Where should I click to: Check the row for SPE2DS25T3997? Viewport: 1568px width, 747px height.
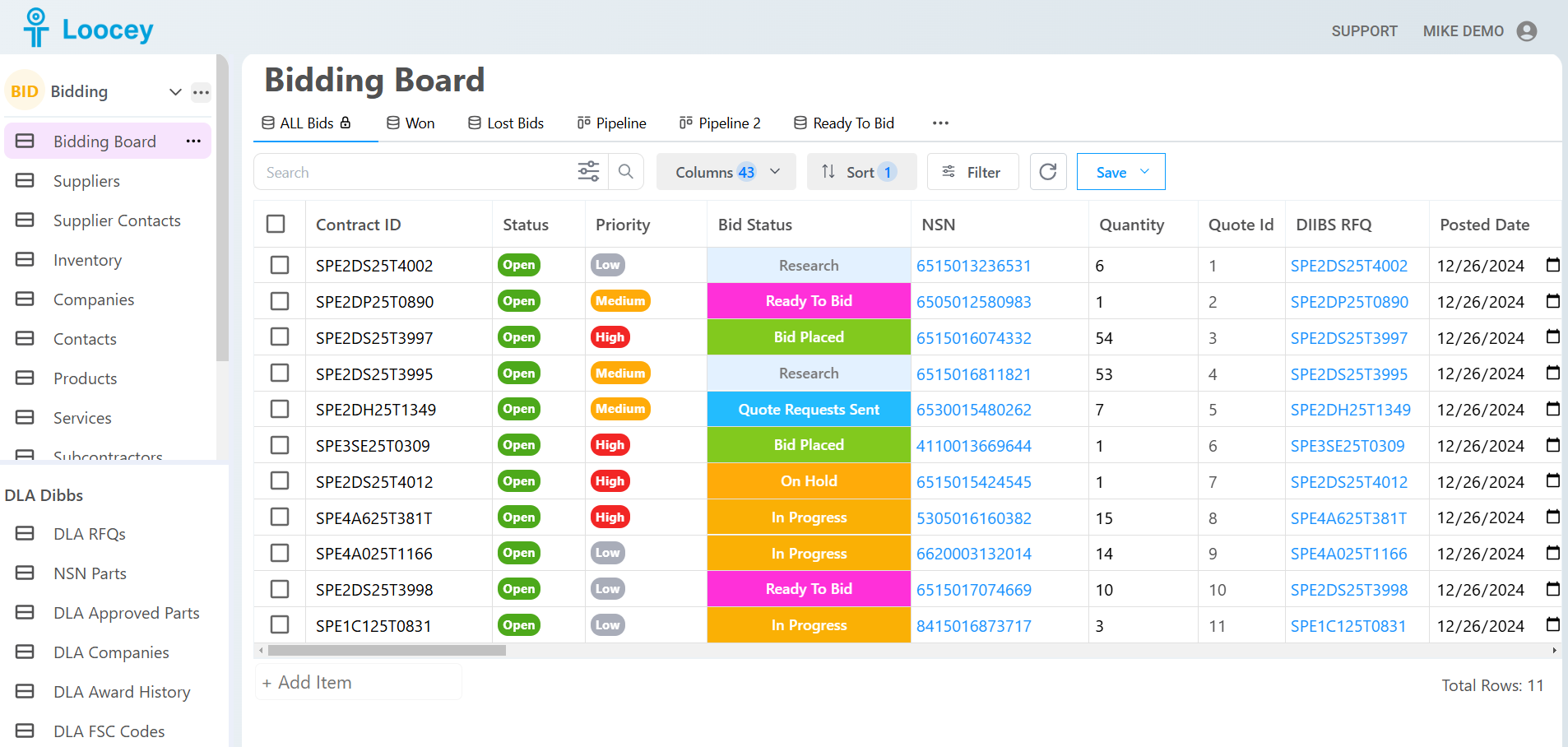[280, 336]
